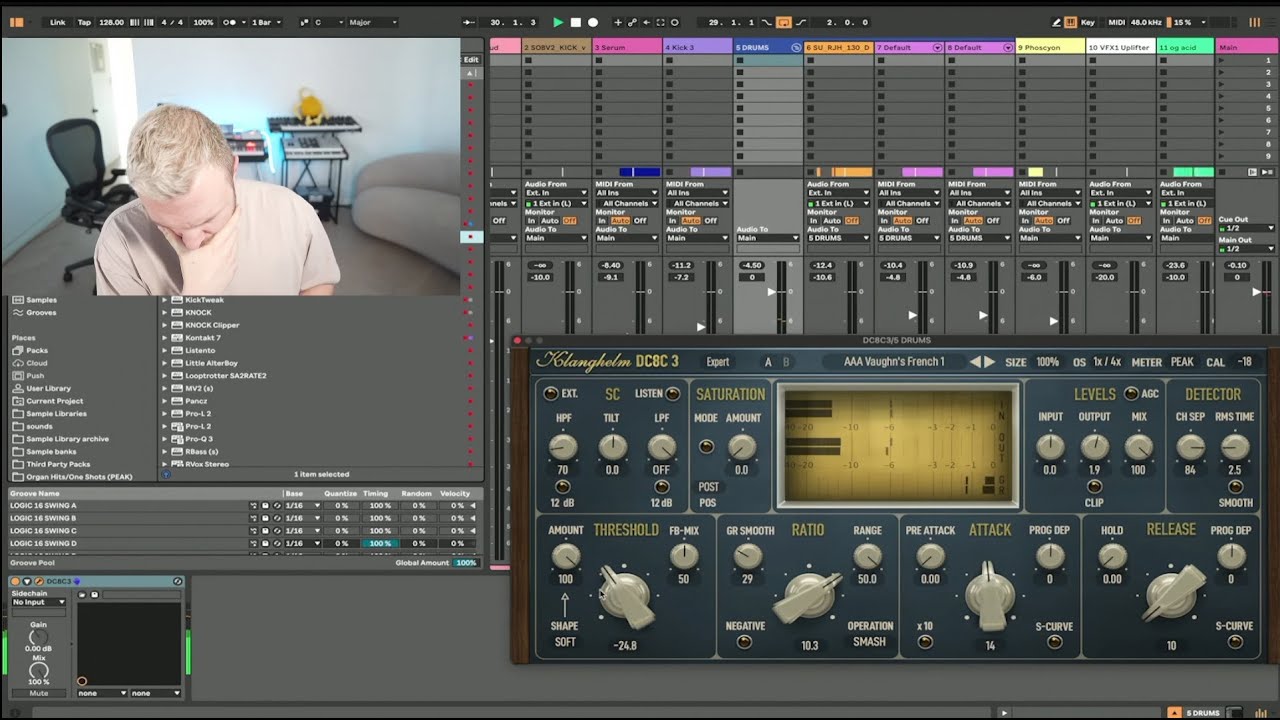Screen dimensions: 1280x720
Task: Select the 3 Serum track header
Action: coord(627,47)
